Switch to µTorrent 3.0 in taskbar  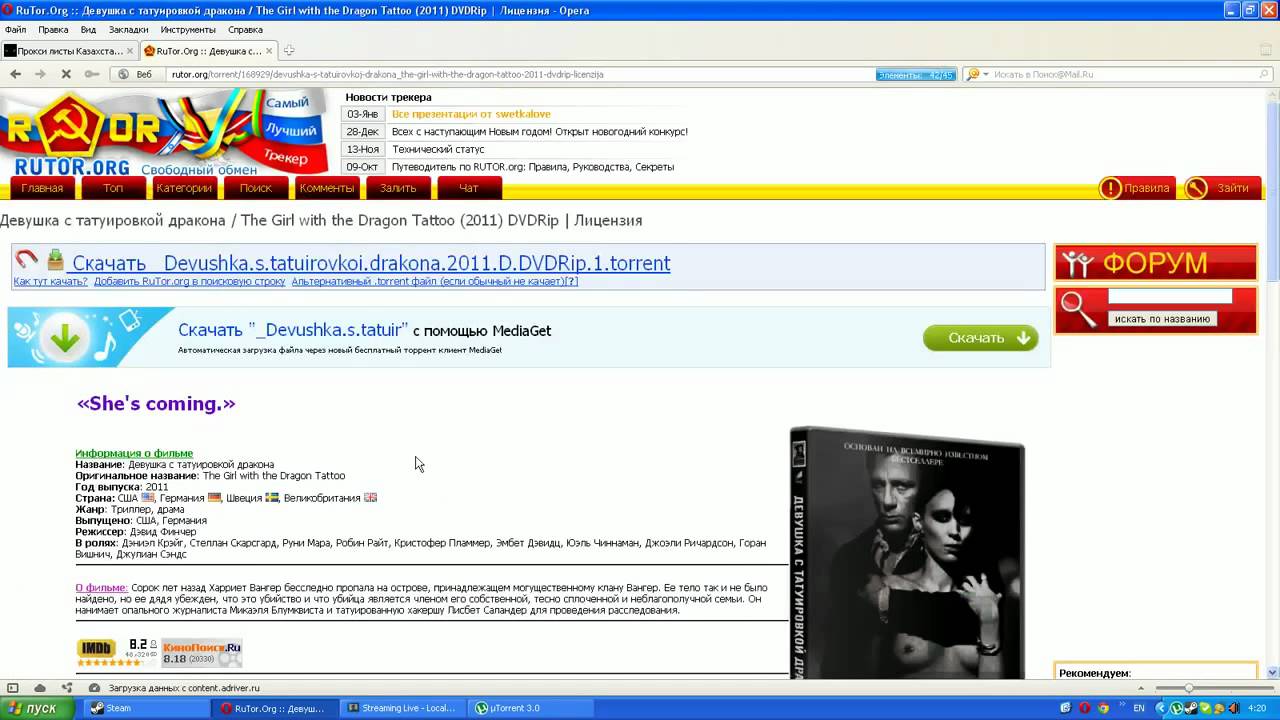[x=531, y=708]
